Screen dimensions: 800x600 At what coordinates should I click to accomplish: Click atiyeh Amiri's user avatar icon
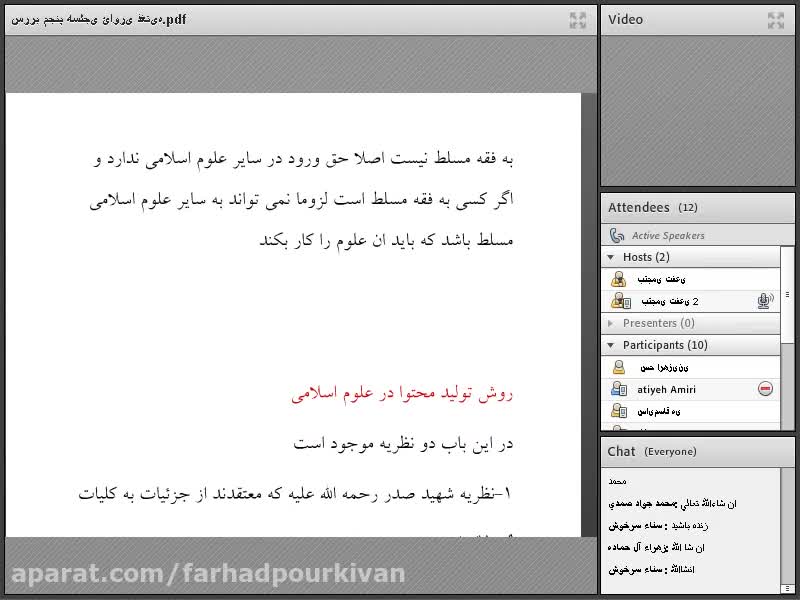click(x=619, y=389)
